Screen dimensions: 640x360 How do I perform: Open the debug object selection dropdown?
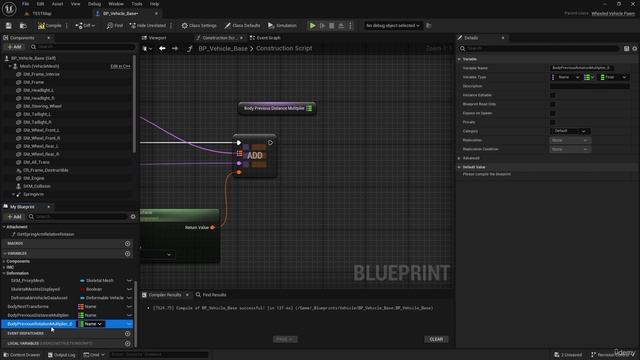point(392,26)
